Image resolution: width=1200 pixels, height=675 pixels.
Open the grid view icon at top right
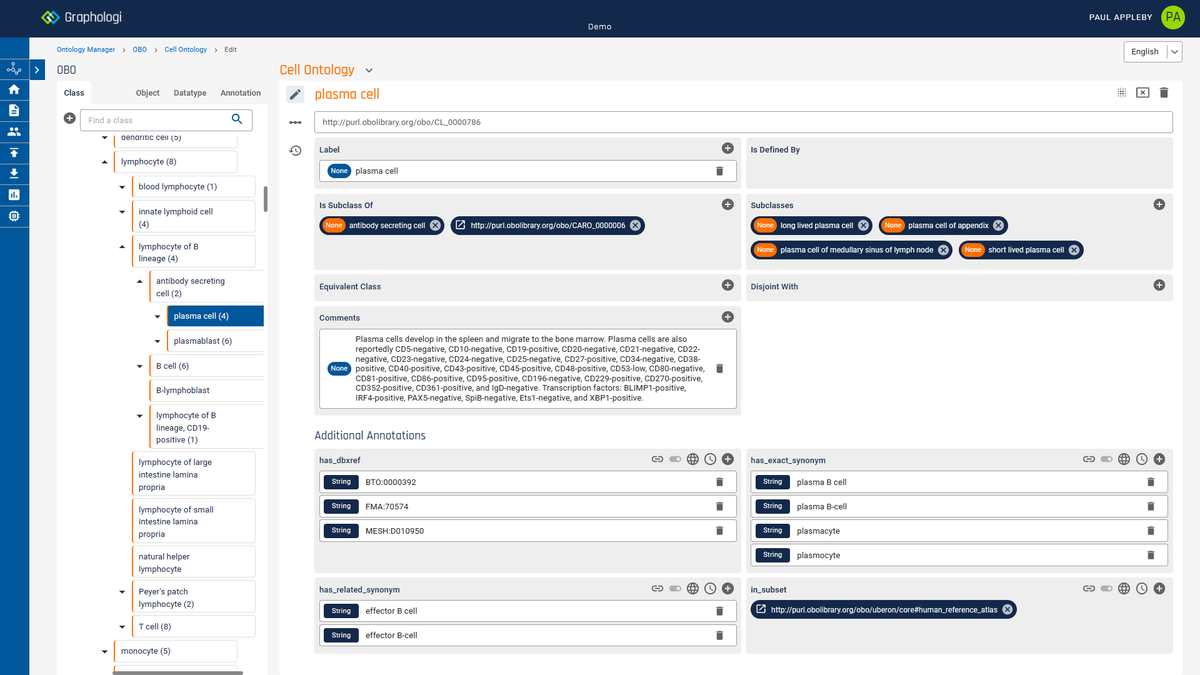[1122, 92]
